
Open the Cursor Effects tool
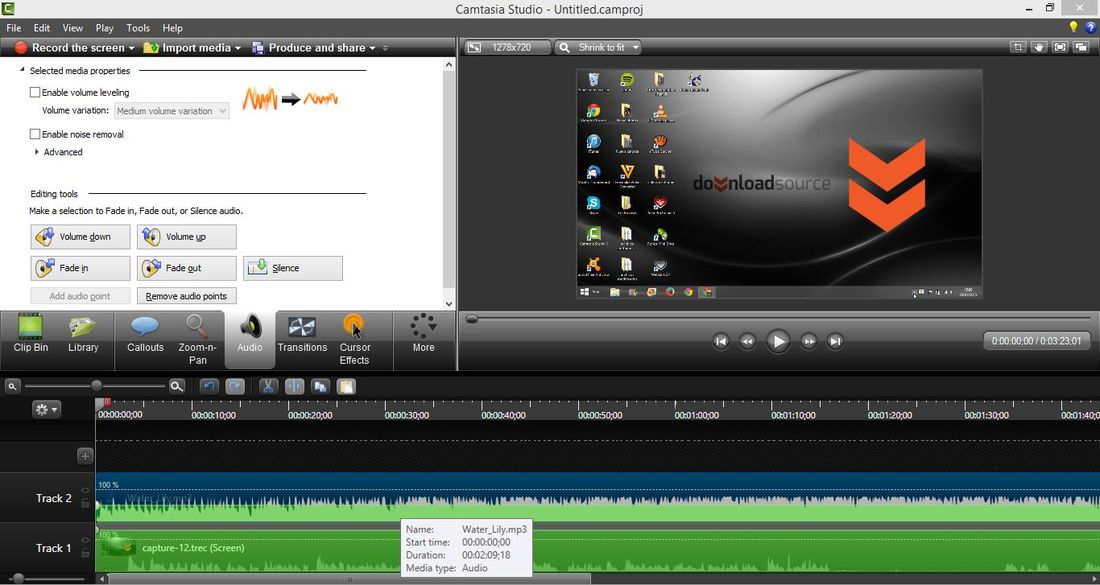tap(354, 340)
